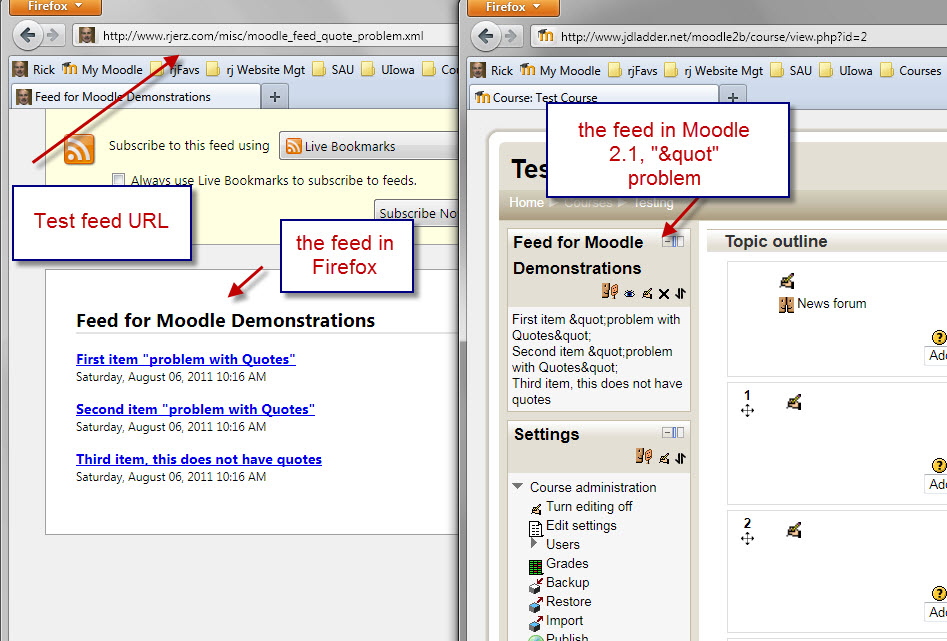Select the Feed for Moodle Demonstrations tab
947x641 pixels.
pyautogui.click(x=136, y=97)
